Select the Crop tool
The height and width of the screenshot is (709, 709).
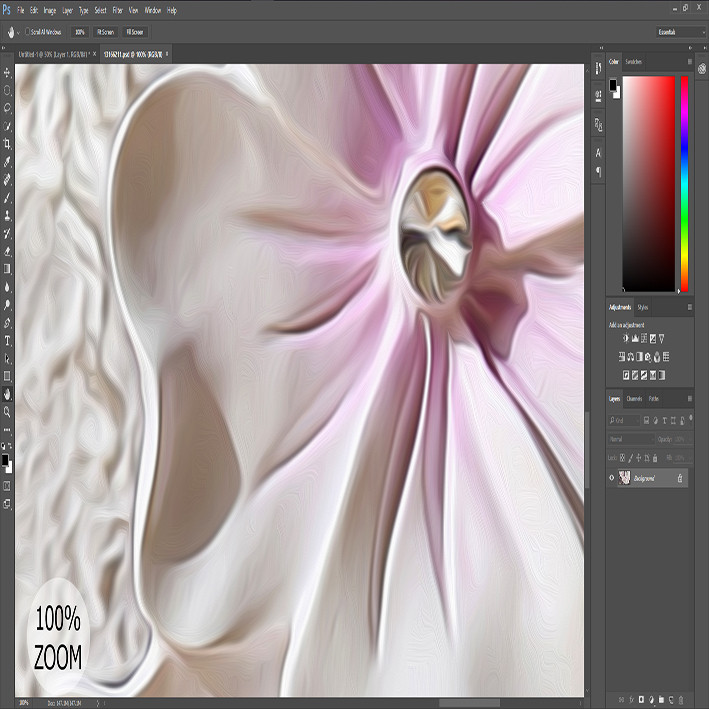click(x=7, y=144)
